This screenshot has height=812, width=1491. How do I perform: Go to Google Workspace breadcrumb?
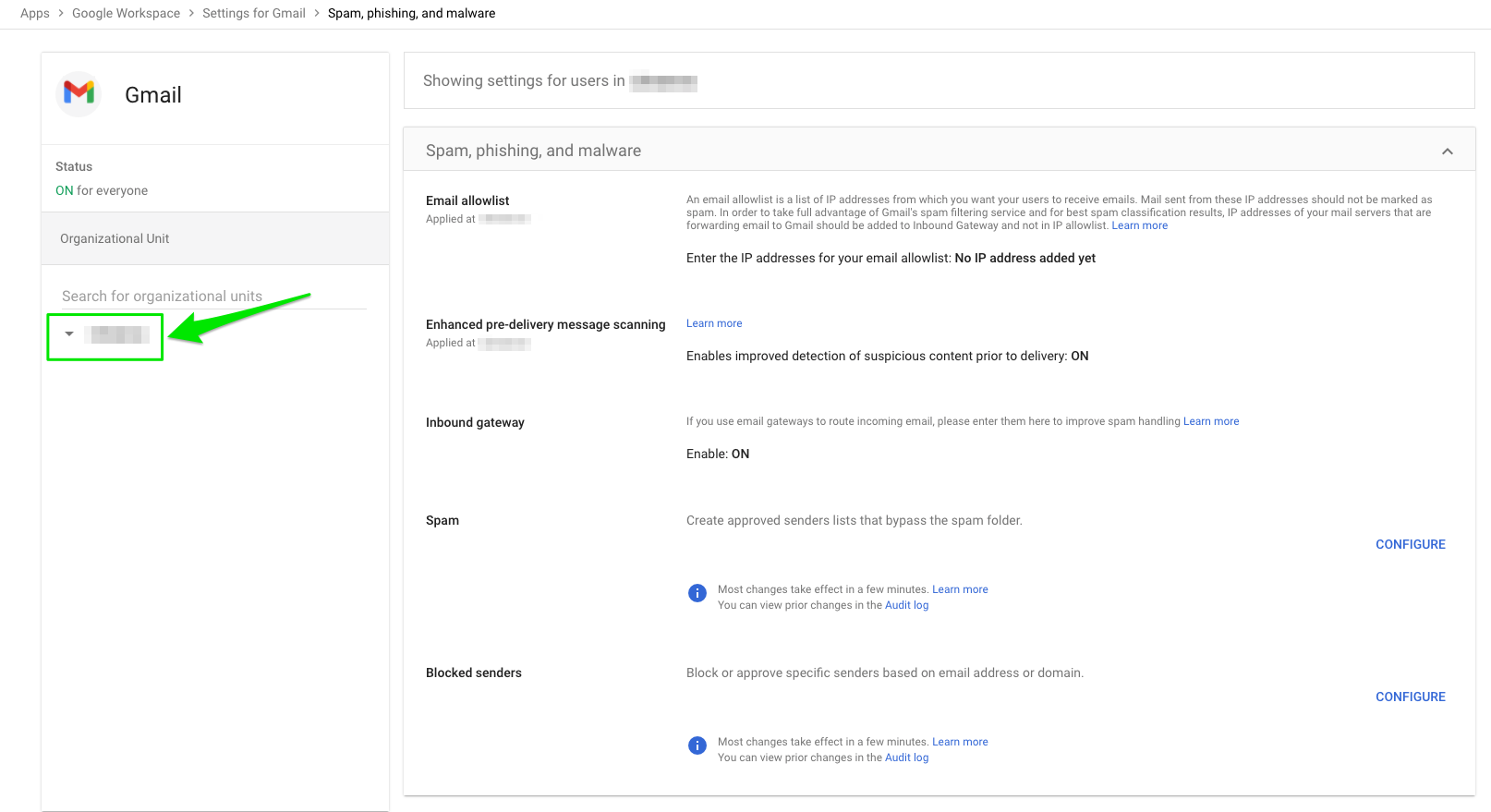point(126,13)
